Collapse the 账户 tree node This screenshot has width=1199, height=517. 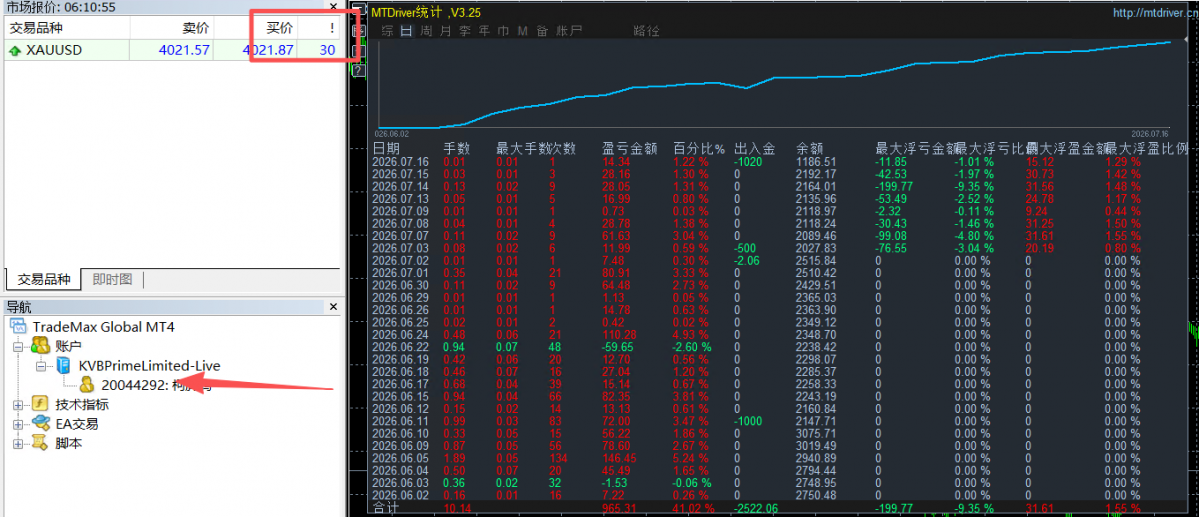click(x=18, y=347)
